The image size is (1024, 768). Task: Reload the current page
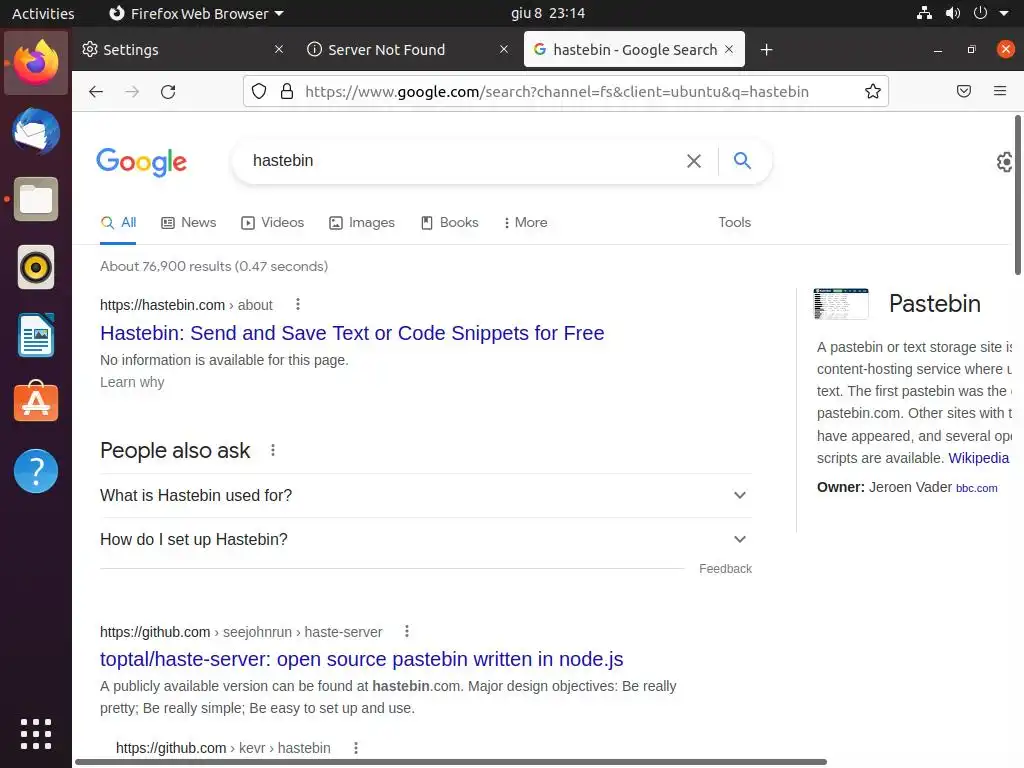(168, 91)
